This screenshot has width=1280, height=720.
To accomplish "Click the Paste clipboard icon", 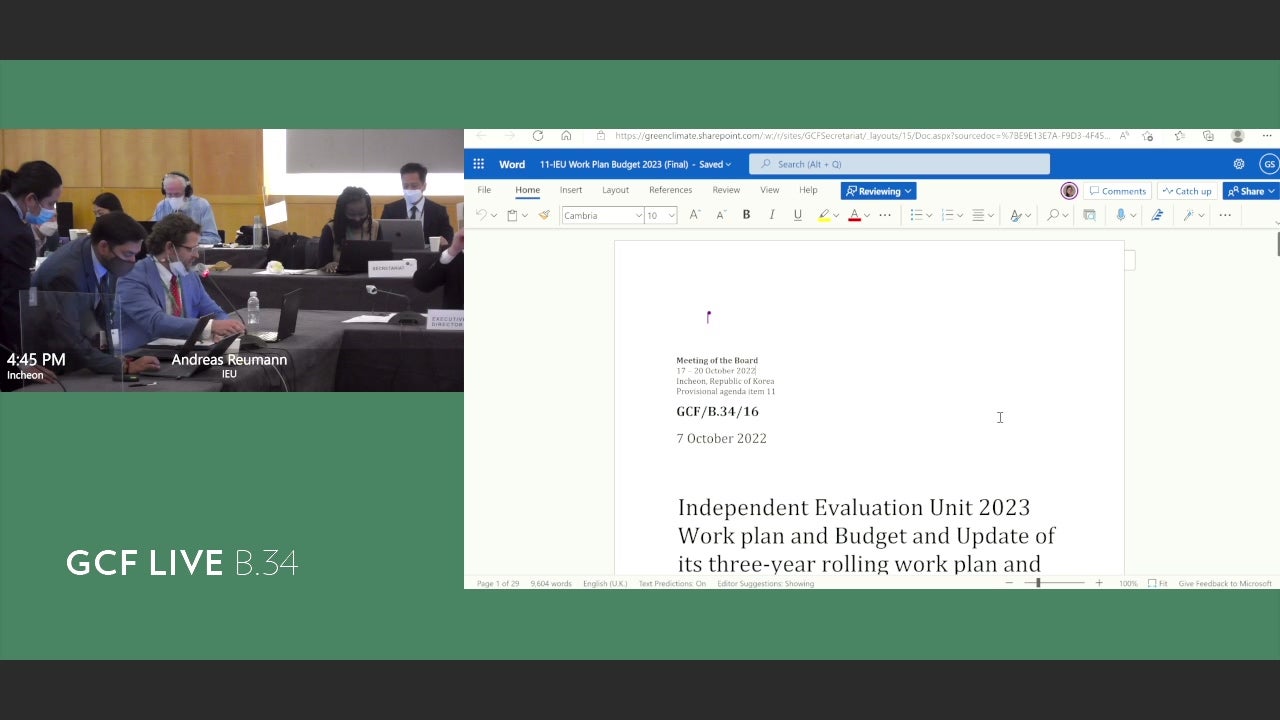I will tap(512, 215).
